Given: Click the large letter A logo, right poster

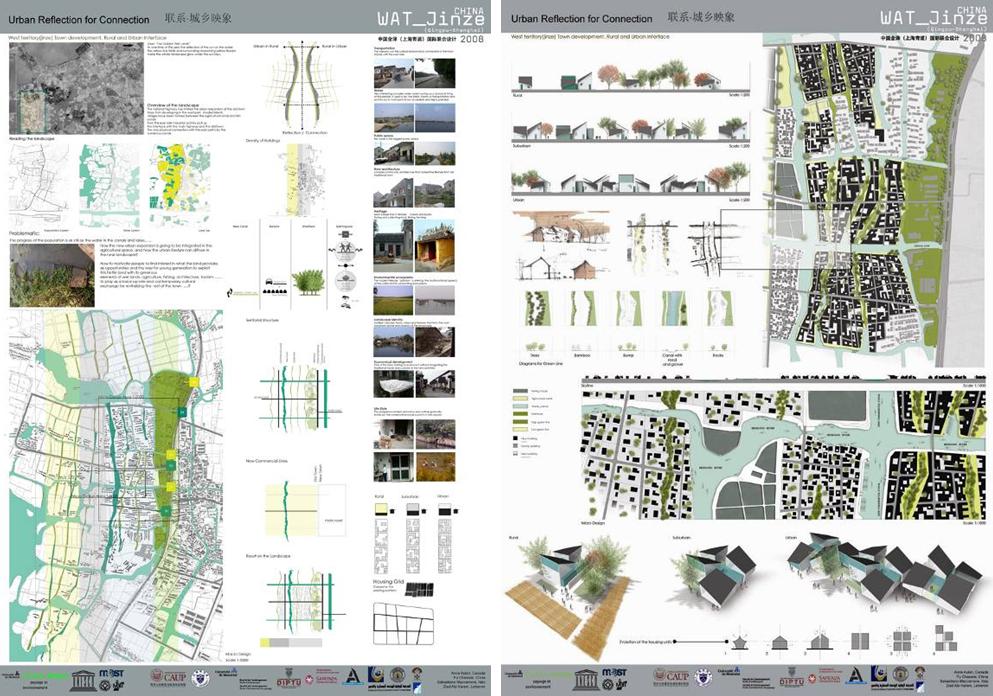Looking at the screenshot, I should coord(856,676).
